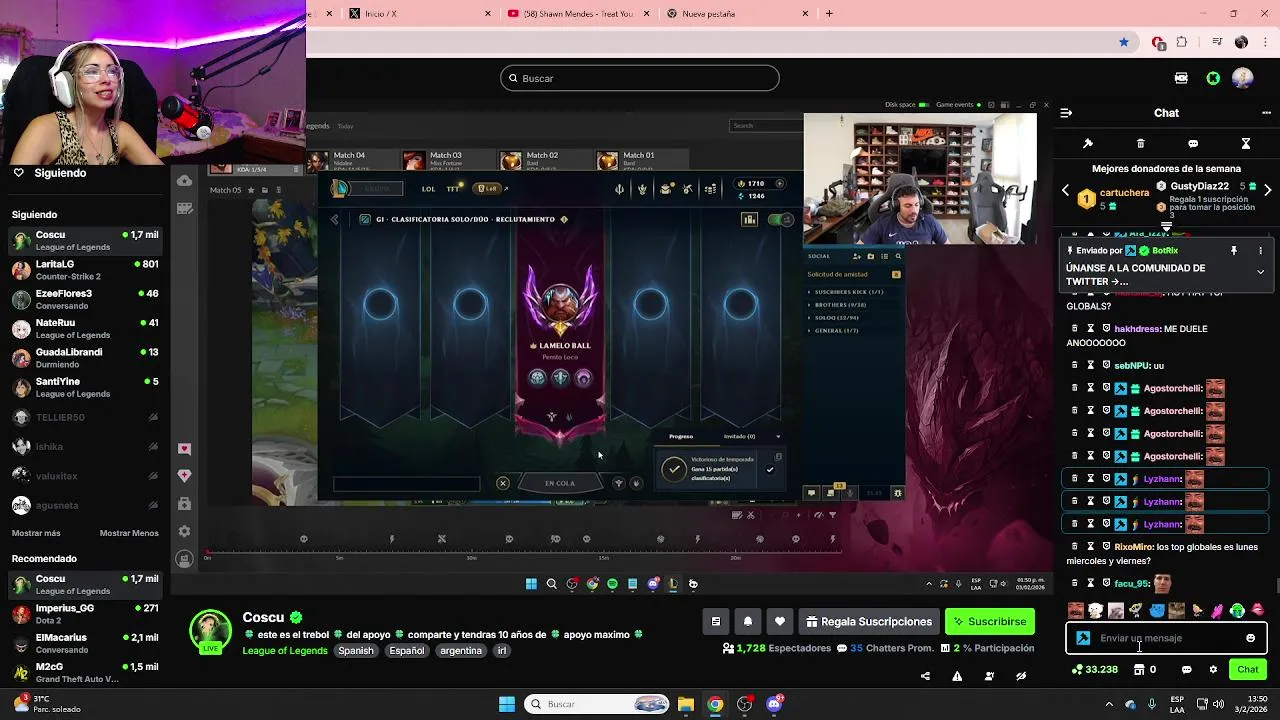This screenshot has width=1280, height=720.
Task: Share the stream via share icon
Action: [x=925, y=677]
